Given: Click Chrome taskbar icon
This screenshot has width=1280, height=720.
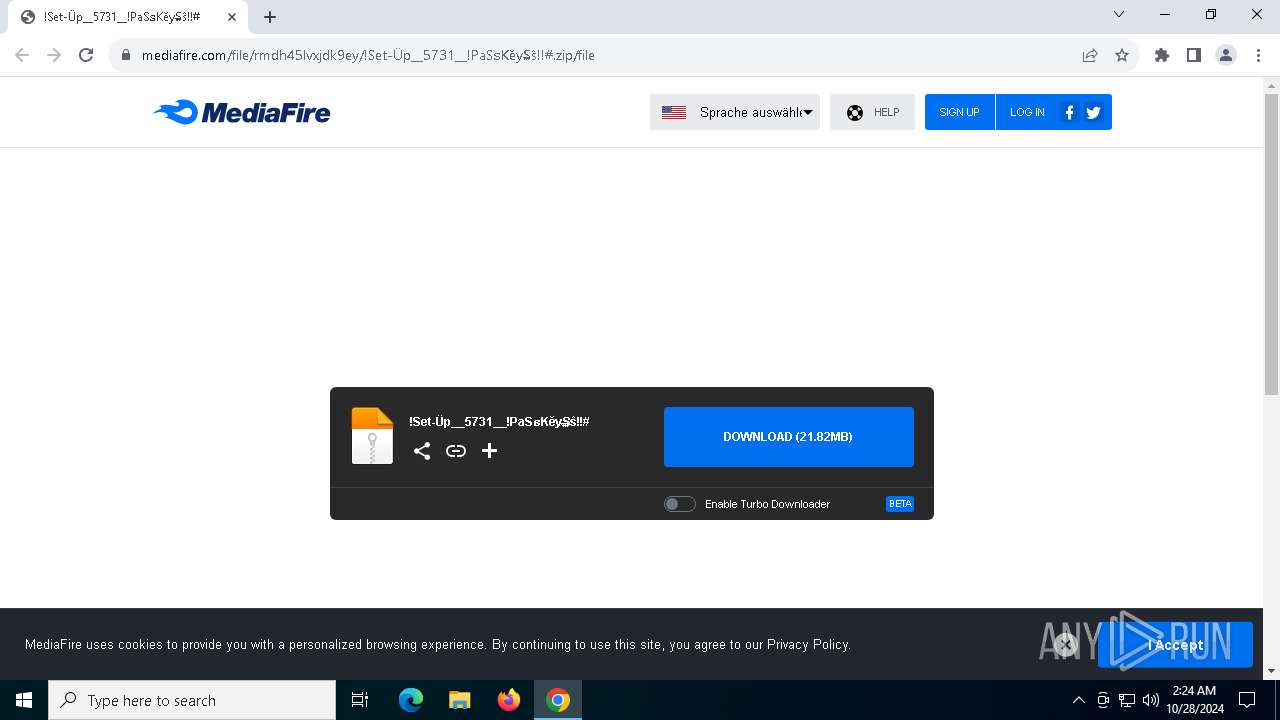Looking at the screenshot, I should coord(558,700).
